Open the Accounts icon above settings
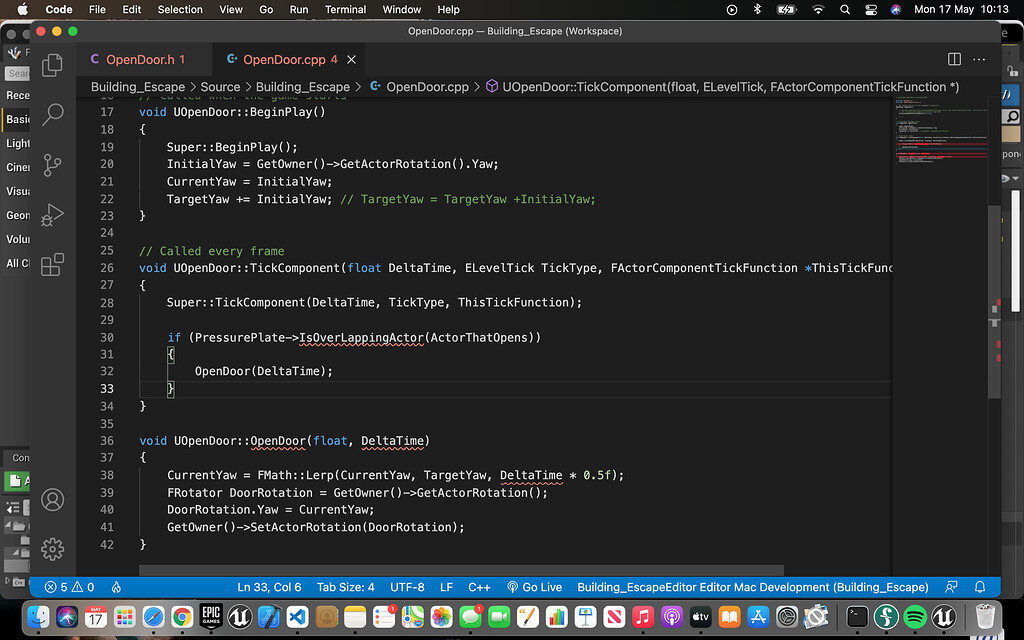This screenshot has width=1024, height=640. [52, 499]
